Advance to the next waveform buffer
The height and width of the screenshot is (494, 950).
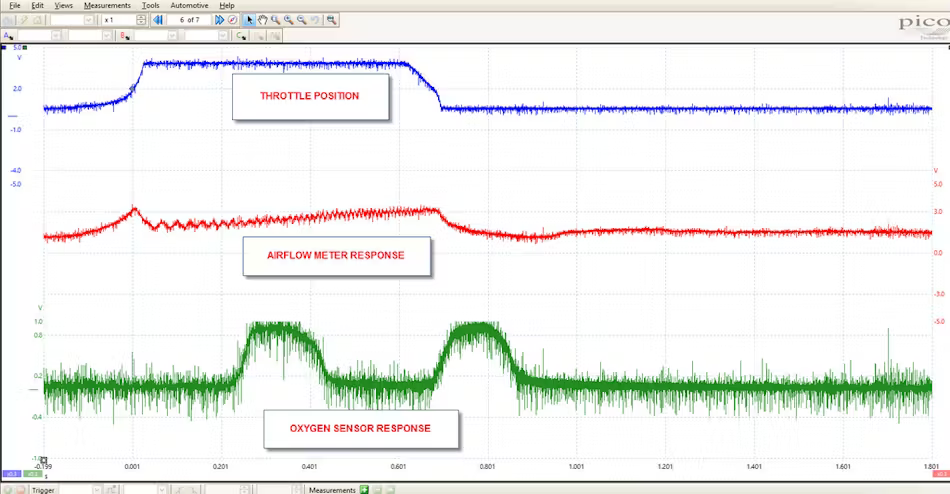click(219, 20)
